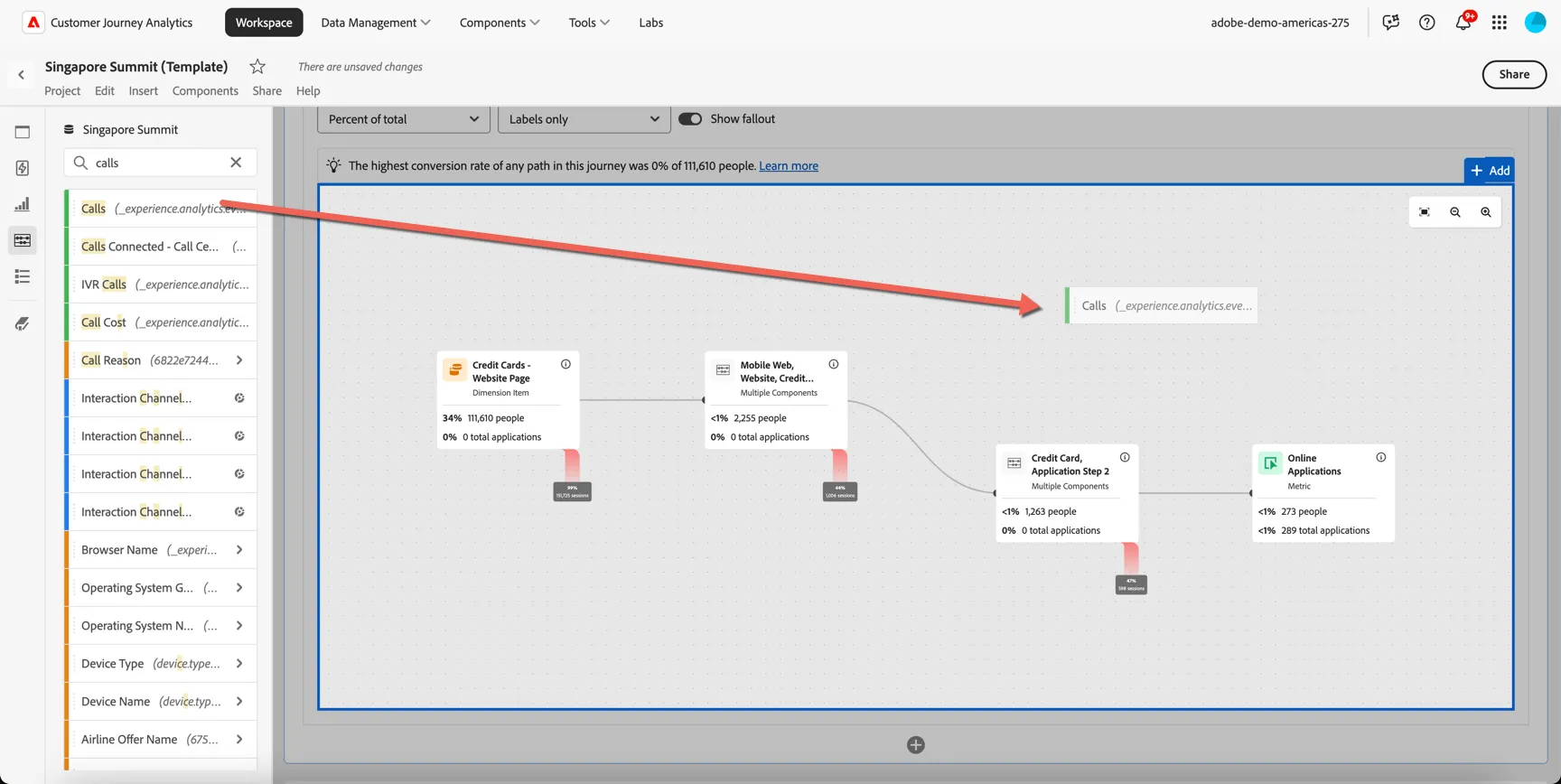
Task: Switch to the Labs tab
Action: click(x=651, y=23)
